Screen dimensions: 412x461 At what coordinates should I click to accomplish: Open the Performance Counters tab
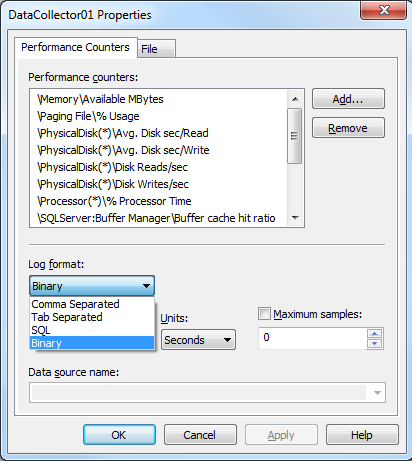coord(76,47)
